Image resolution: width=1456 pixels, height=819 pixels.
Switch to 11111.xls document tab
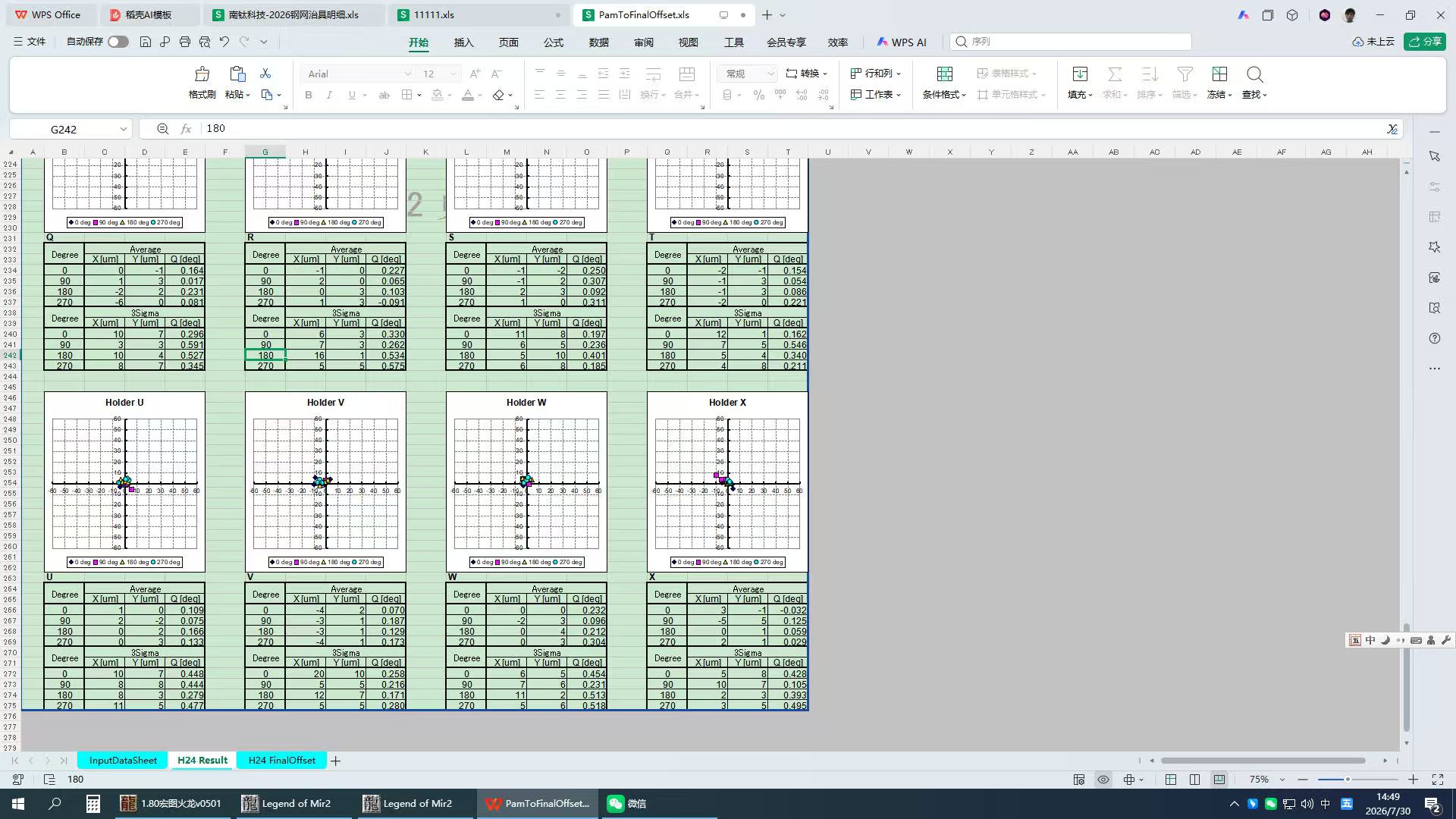point(479,15)
